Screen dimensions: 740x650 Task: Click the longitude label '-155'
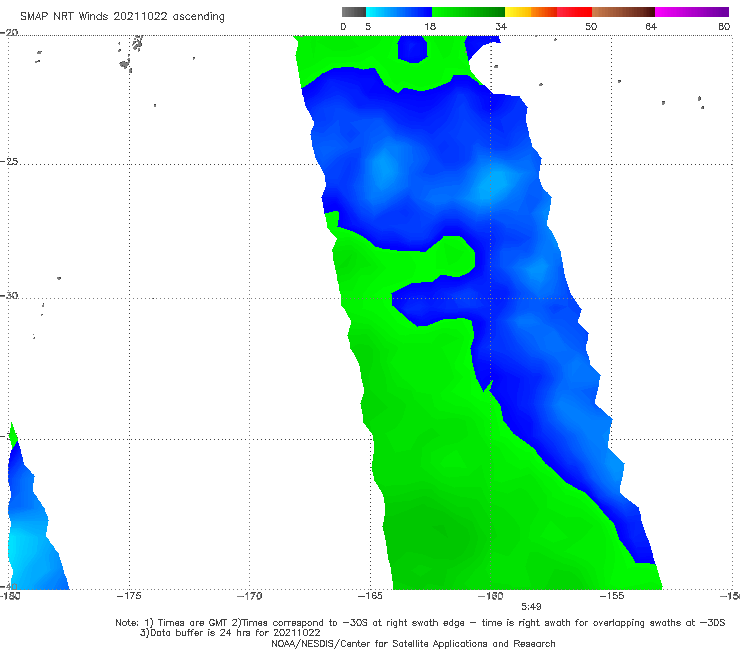pyautogui.click(x=612, y=596)
